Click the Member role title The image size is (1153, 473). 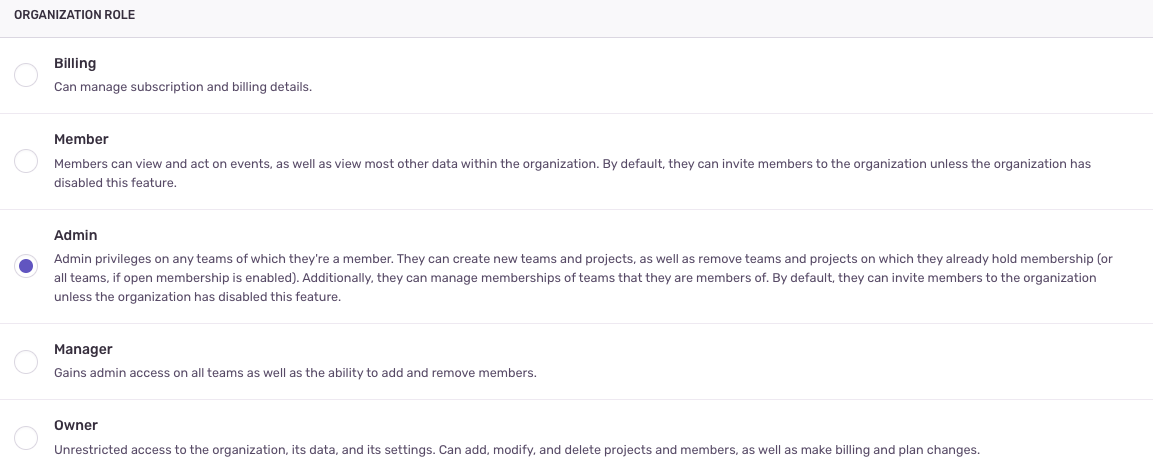81,139
